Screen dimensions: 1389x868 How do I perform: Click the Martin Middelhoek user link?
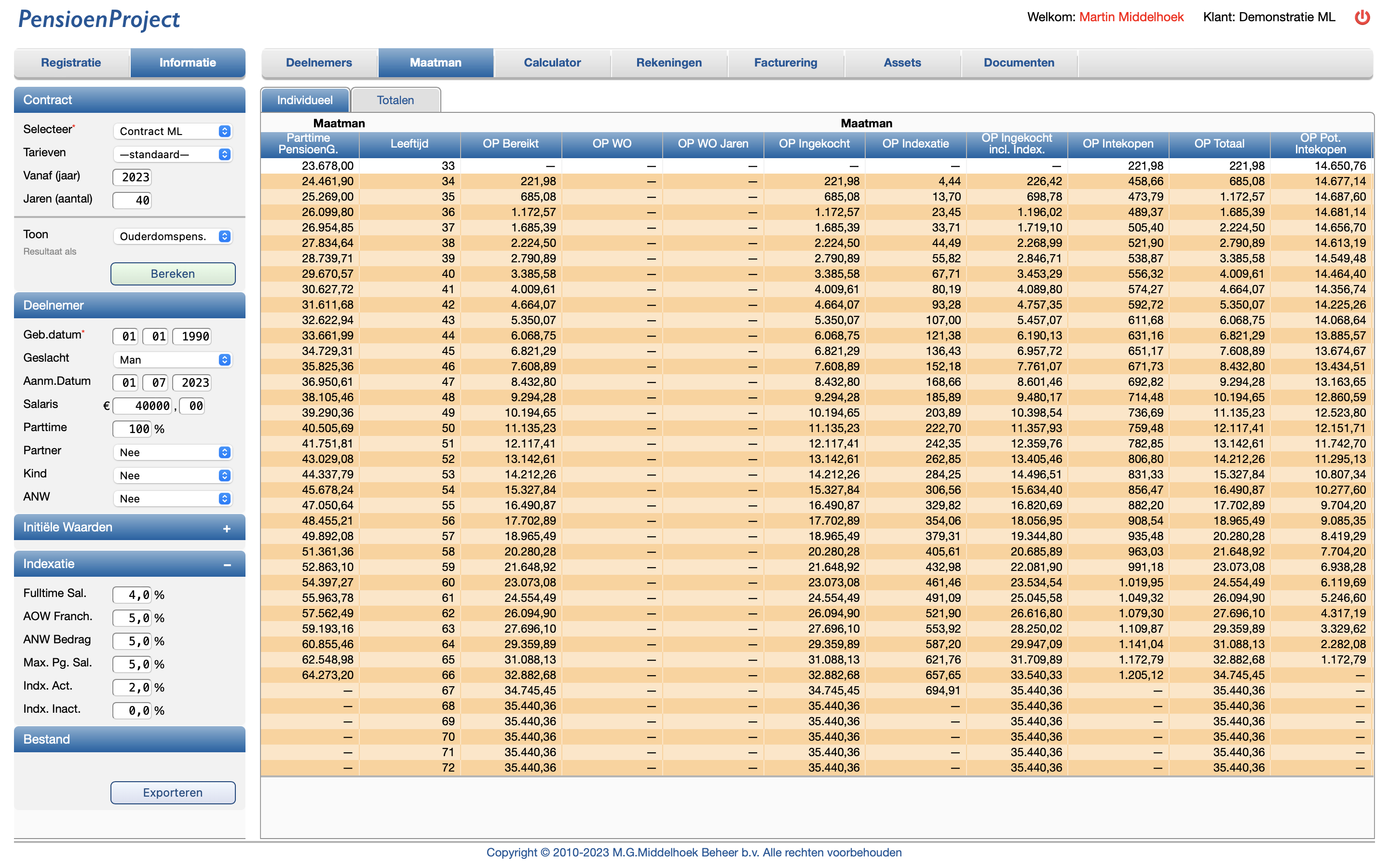1130,17
